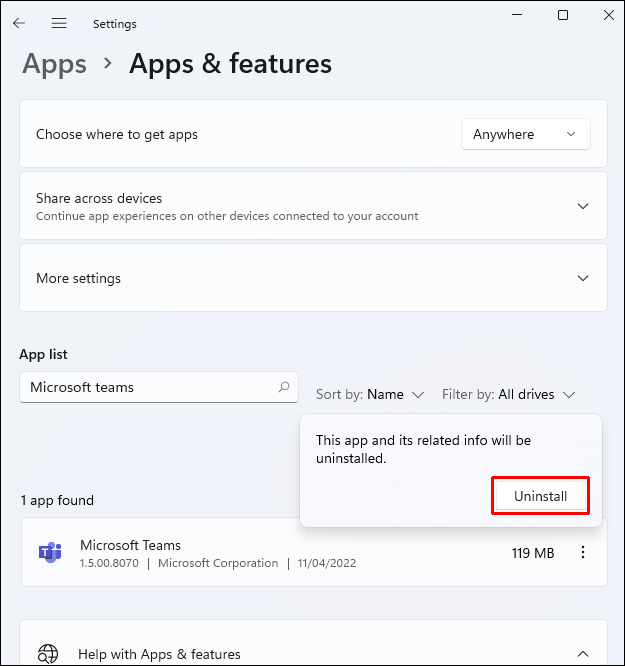The height and width of the screenshot is (666, 625).
Task: Click the Microsoft Teams app icon
Action: (x=49, y=552)
